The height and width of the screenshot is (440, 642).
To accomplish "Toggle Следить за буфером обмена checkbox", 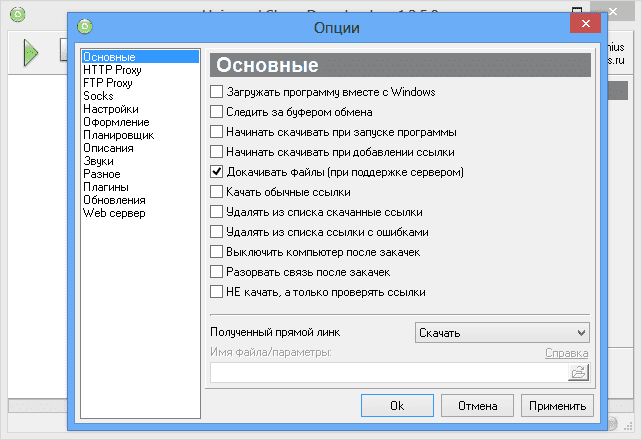I will tap(217, 112).
